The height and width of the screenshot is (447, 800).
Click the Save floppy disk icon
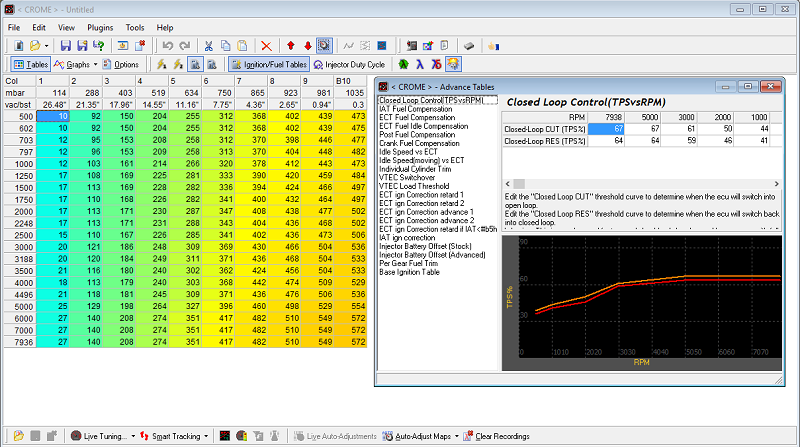(x=65, y=46)
